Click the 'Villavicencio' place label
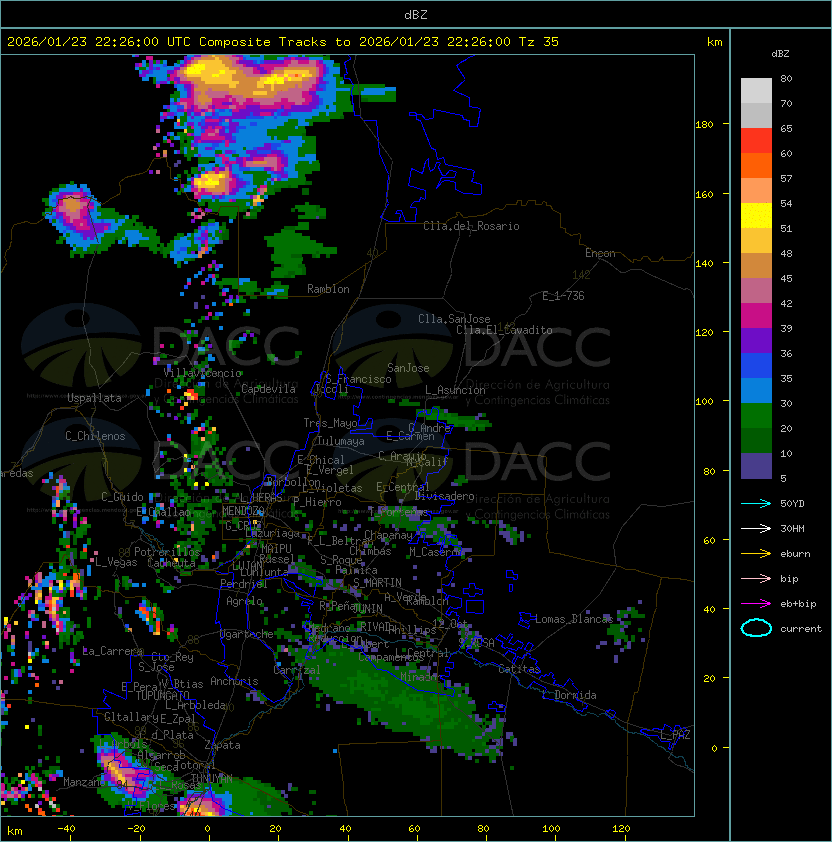Image resolution: width=832 pixels, height=842 pixels. point(203,373)
